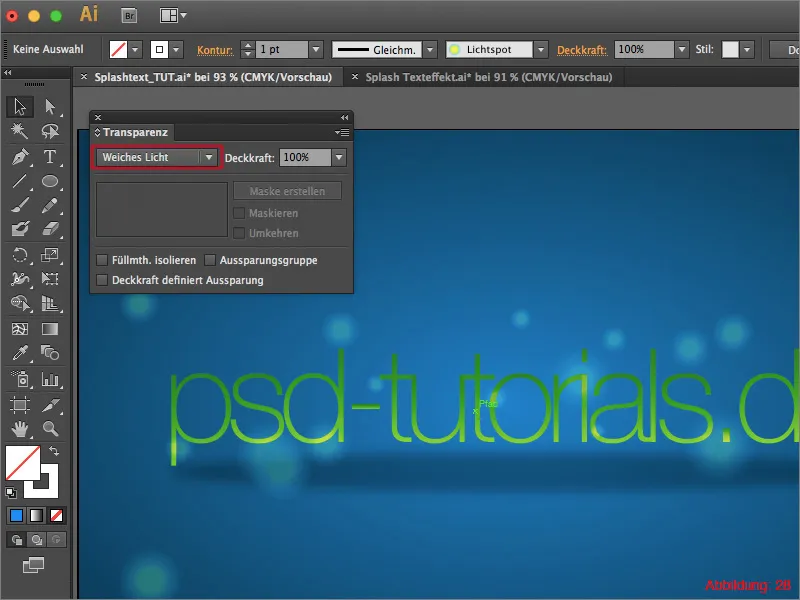This screenshot has width=800, height=600.
Task: Select the Column Graph tool
Action: (50, 379)
